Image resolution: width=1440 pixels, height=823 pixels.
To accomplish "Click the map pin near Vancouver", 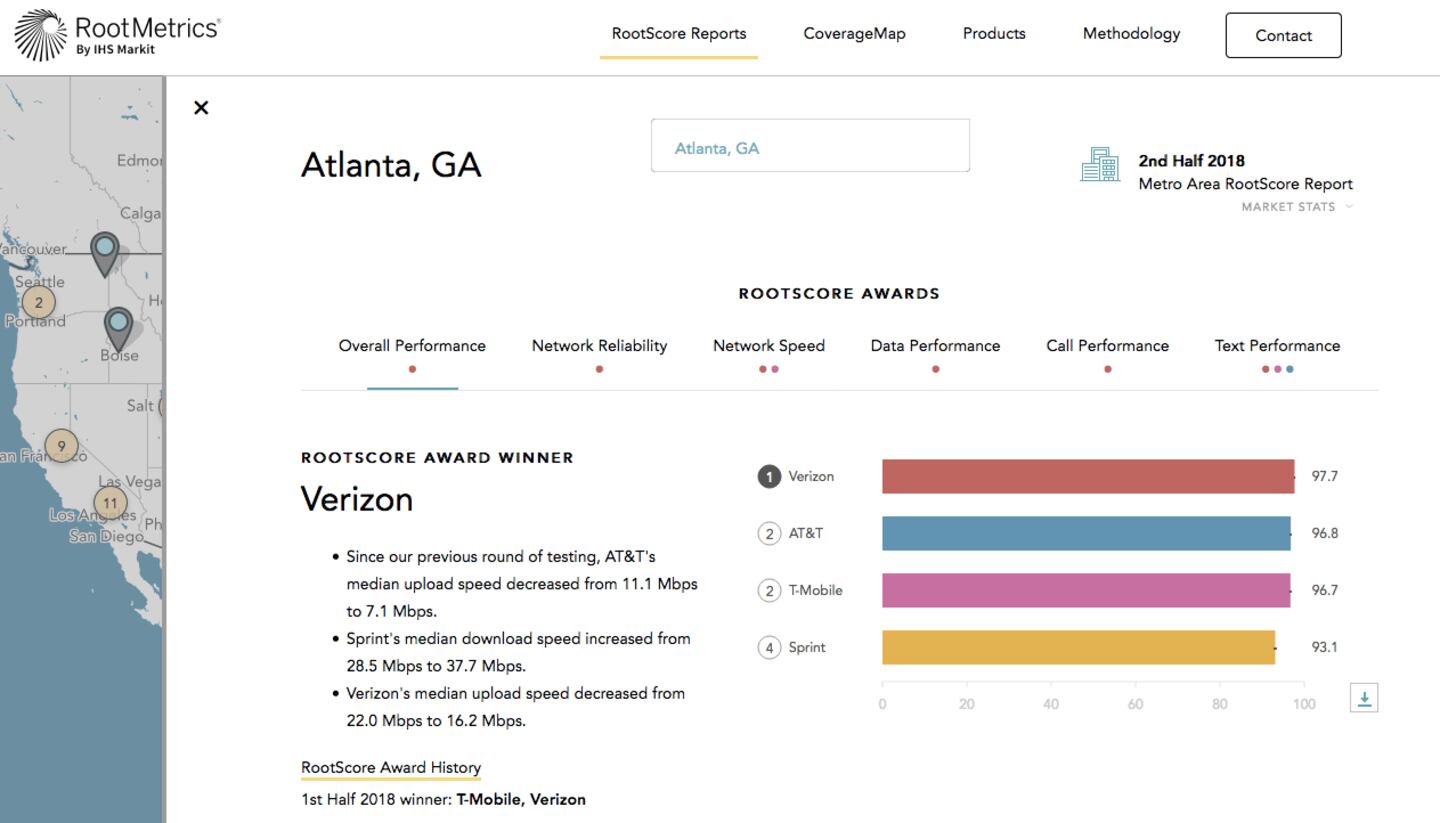I will 104,250.
